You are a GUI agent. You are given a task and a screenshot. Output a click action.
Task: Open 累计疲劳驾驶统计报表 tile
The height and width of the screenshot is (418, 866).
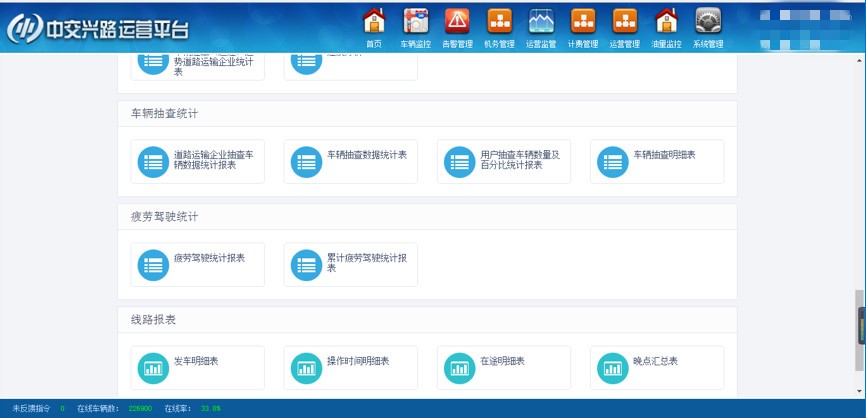(351, 264)
